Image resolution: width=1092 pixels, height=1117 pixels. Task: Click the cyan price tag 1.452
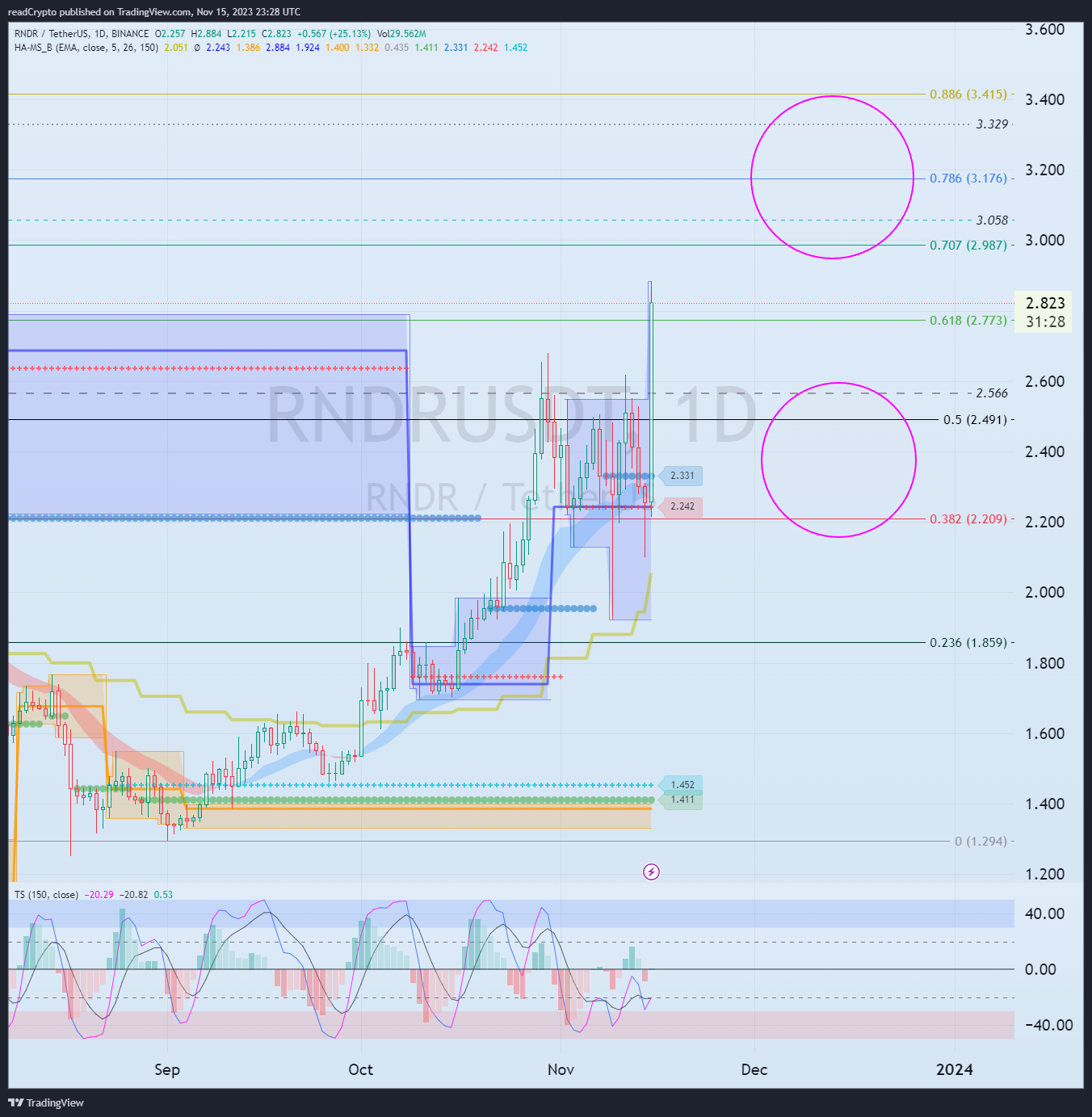[x=682, y=785]
